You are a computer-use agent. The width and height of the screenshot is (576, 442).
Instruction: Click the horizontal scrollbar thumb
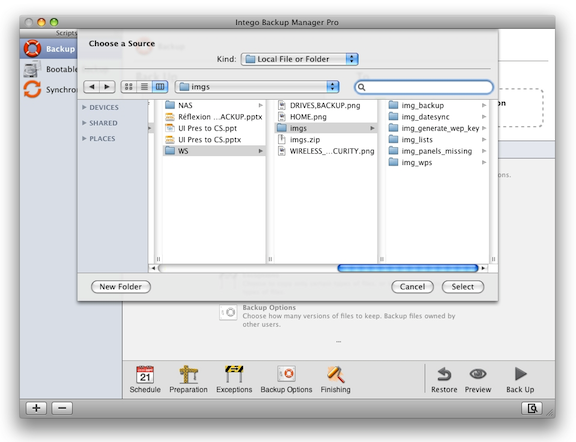coord(408,268)
